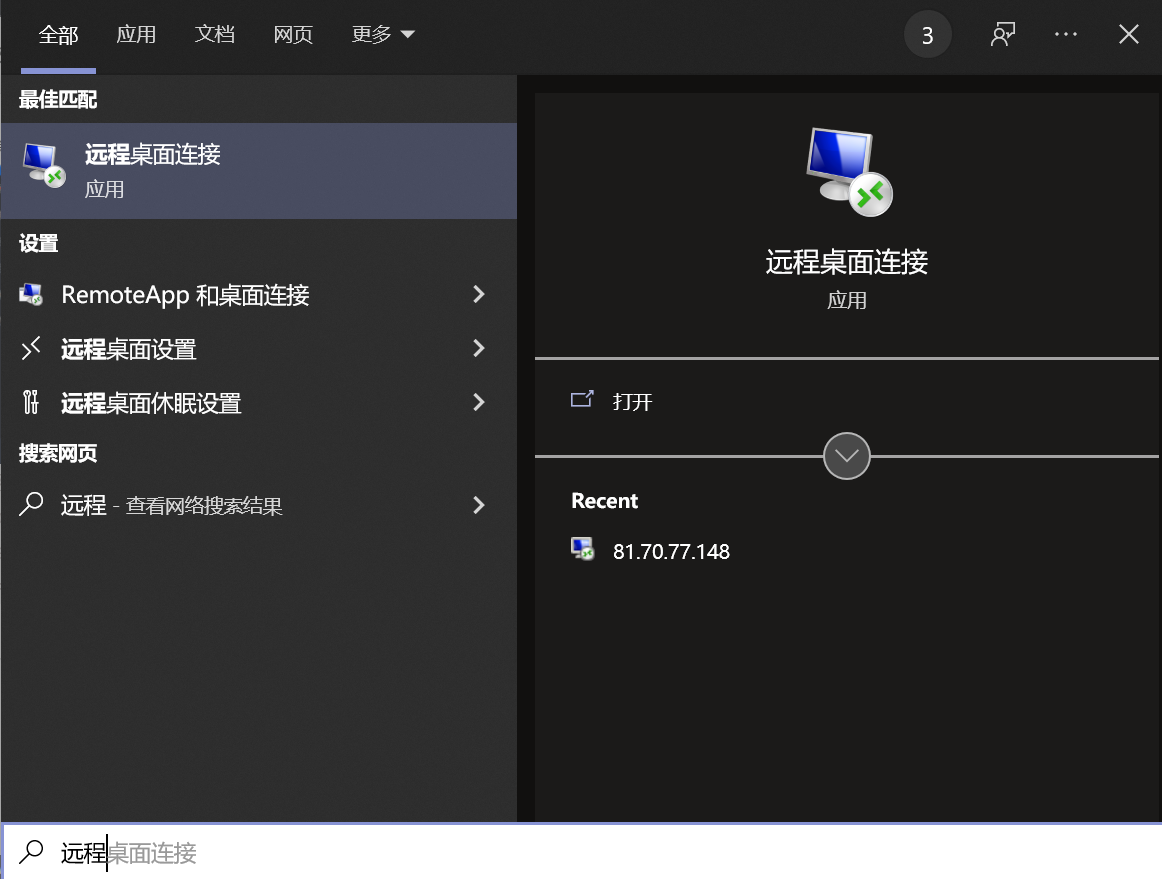Click the feedback person icon in titlebar
This screenshot has width=1162, height=879.
pyautogui.click(x=1002, y=33)
